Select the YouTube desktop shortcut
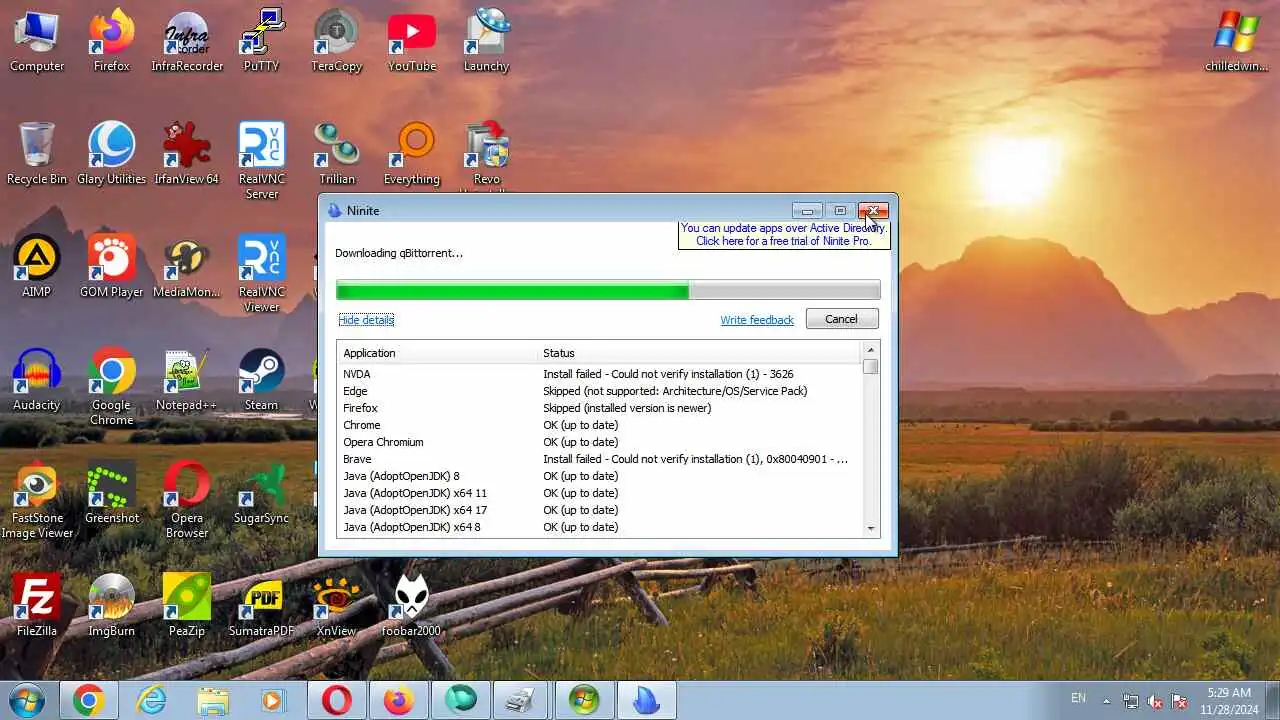 412,40
